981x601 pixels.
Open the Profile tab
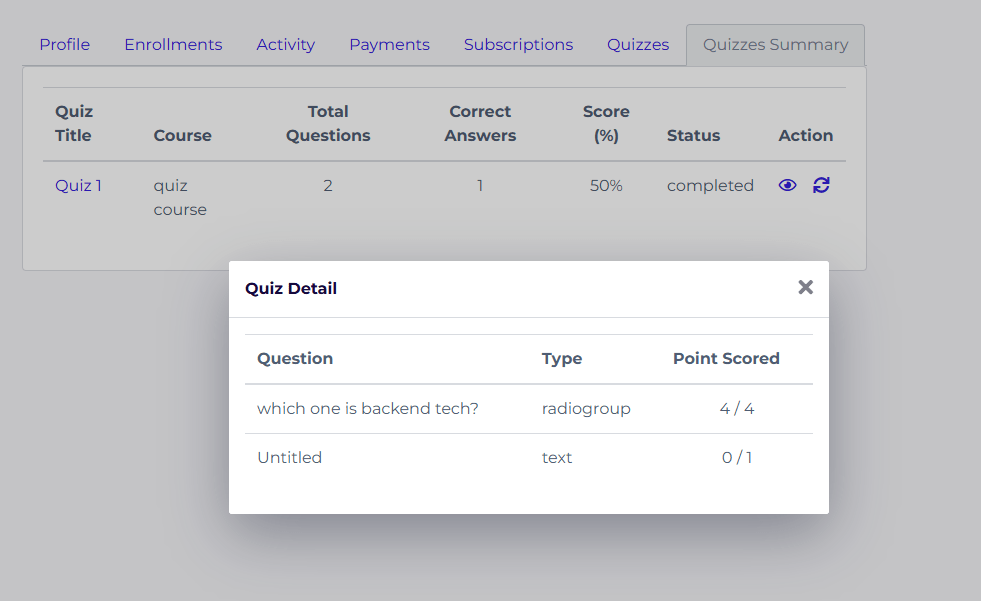(x=65, y=45)
